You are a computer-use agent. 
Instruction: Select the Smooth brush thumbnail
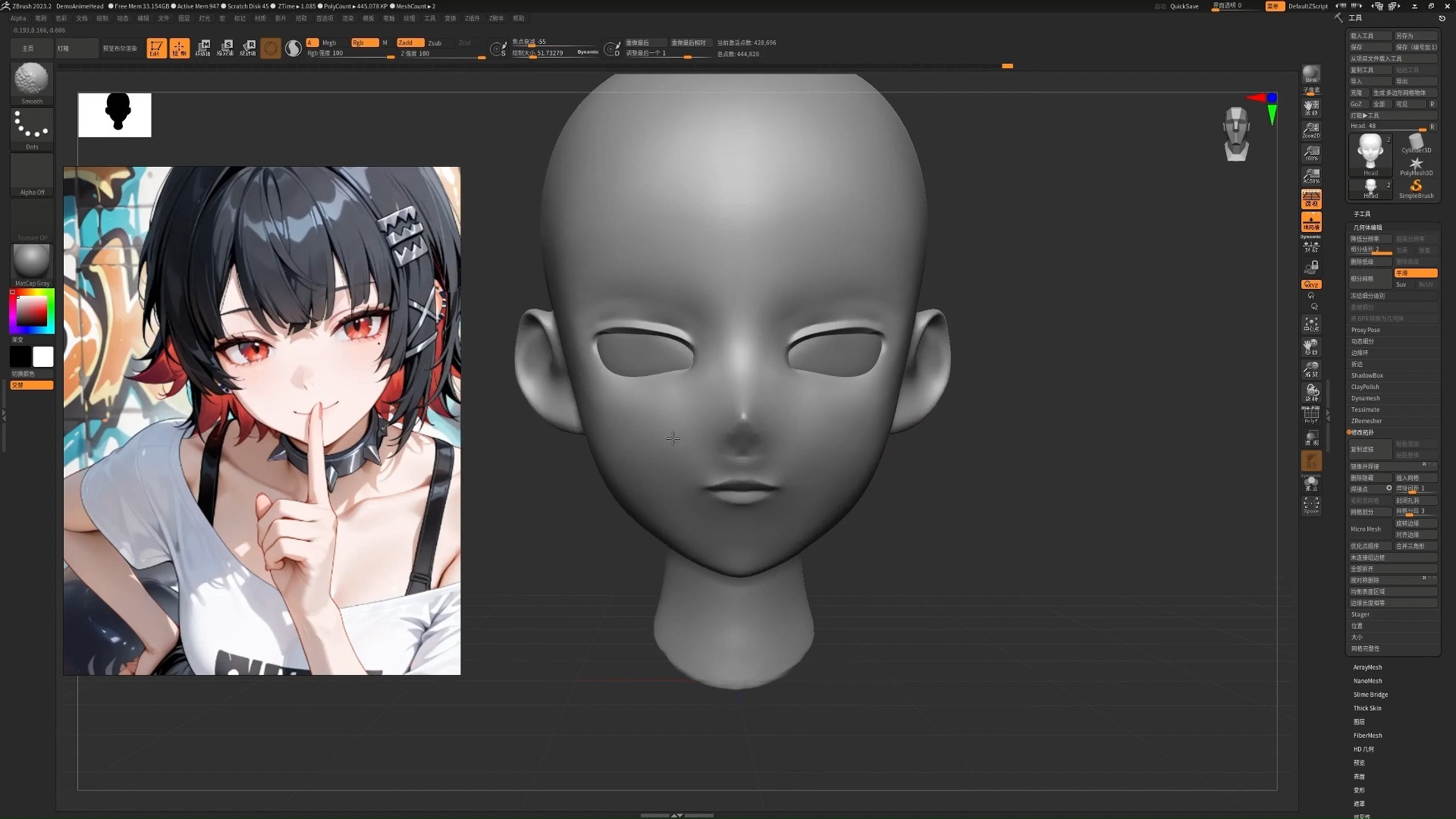pyautogui.click(x=31, y=83)
